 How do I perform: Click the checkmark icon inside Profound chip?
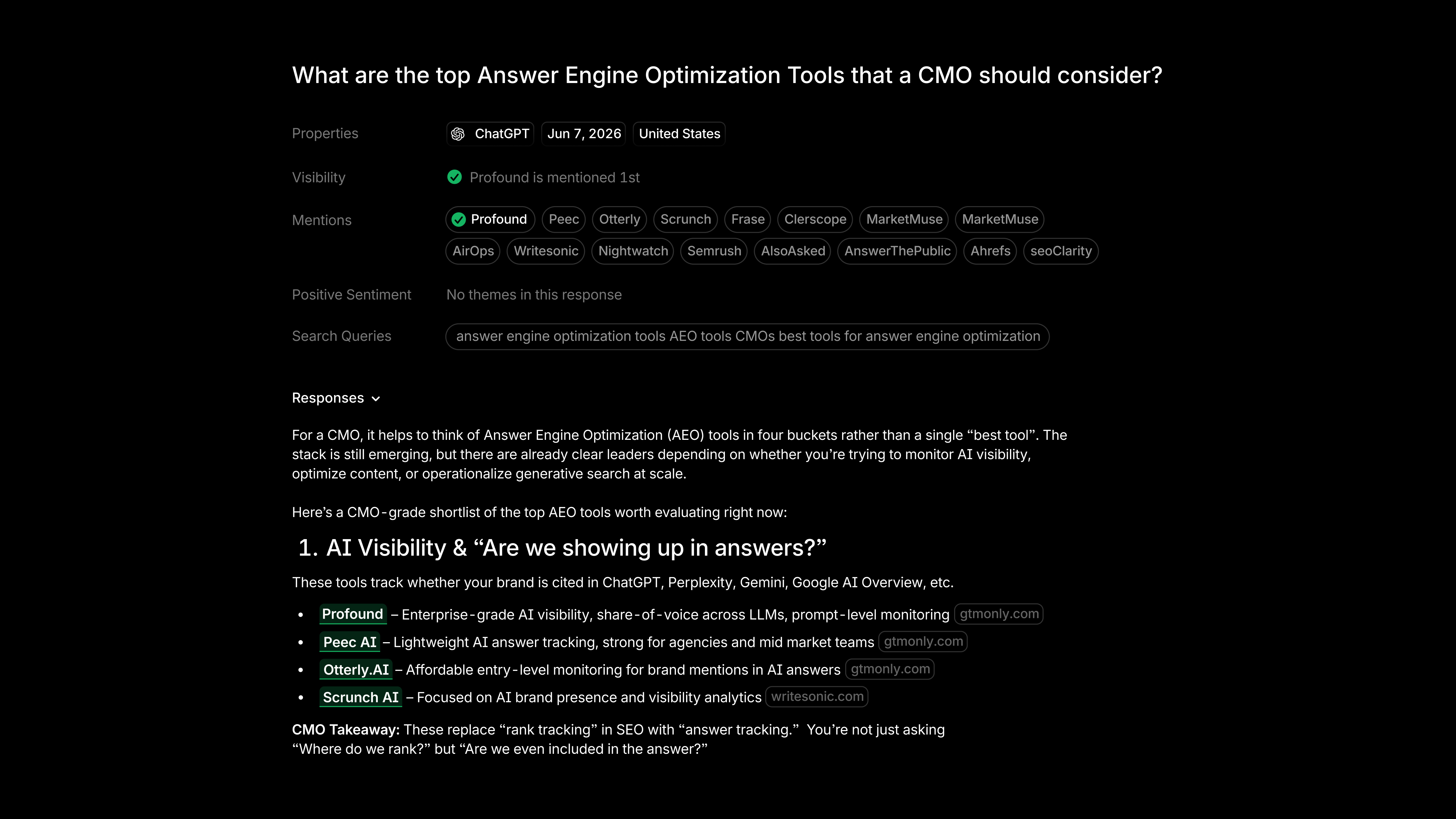[459, 219]
